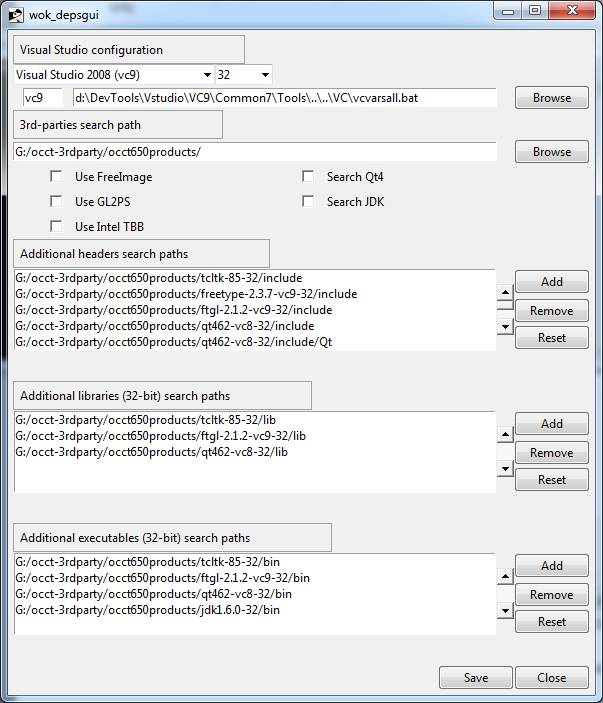Browse for the 3rd-parties search path
The height and width of the screenshot is (703, 603).
(x=551, y=152)
